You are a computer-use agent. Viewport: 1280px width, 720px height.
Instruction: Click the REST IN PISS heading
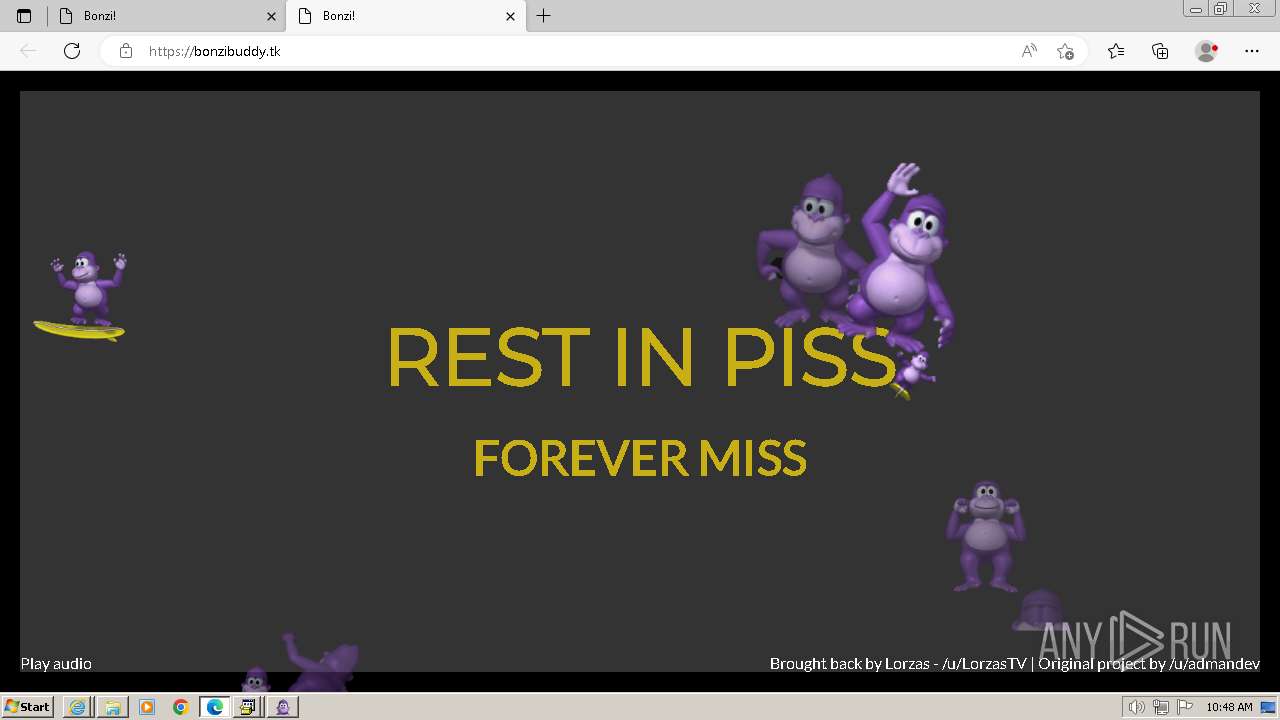641,357
